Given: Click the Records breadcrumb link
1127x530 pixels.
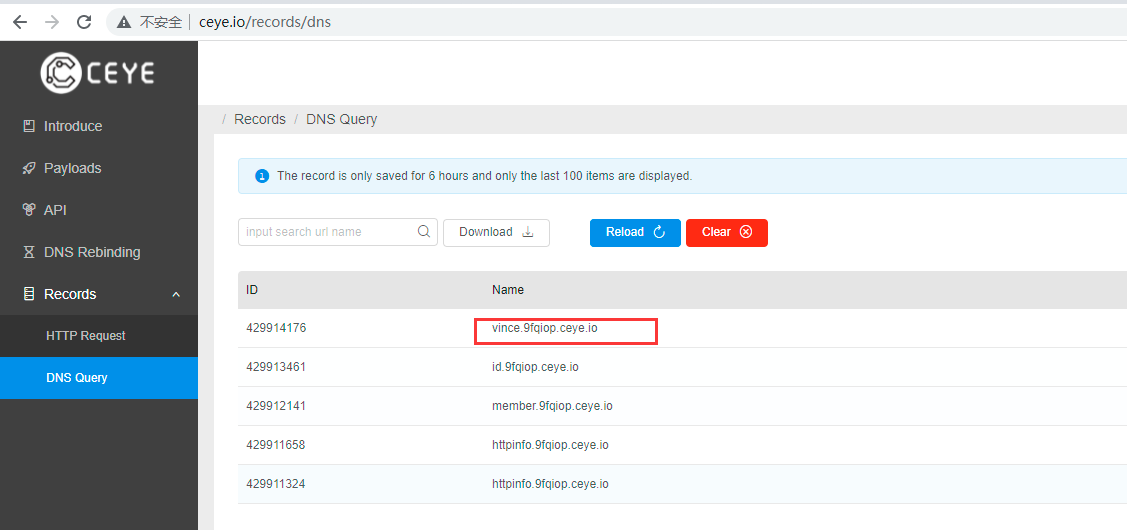Looking at the screenshot, I should tap(260, 119).
